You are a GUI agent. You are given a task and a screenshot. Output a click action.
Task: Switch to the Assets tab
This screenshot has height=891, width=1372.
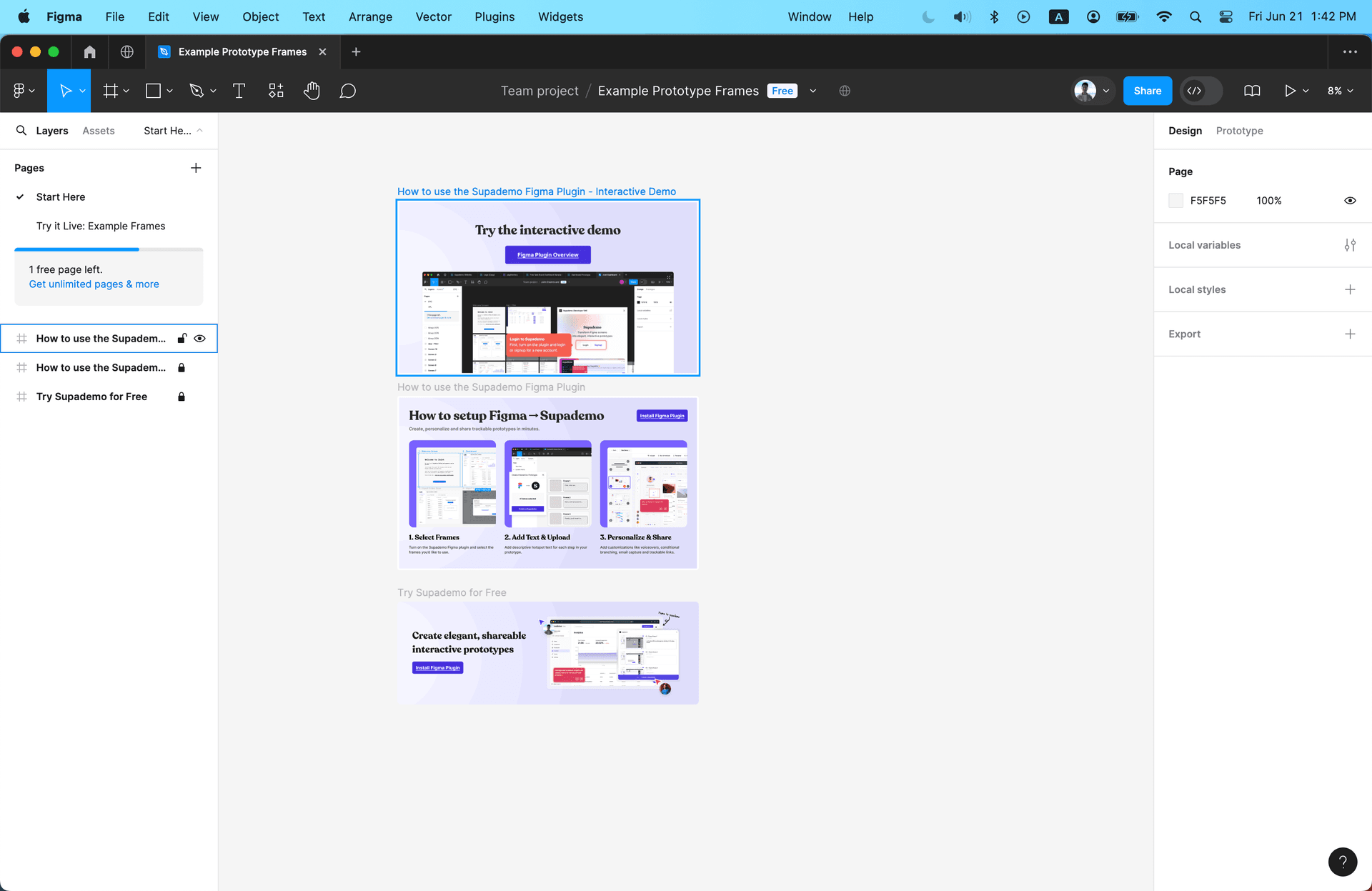pyautogui.click(x=99, y=130)
